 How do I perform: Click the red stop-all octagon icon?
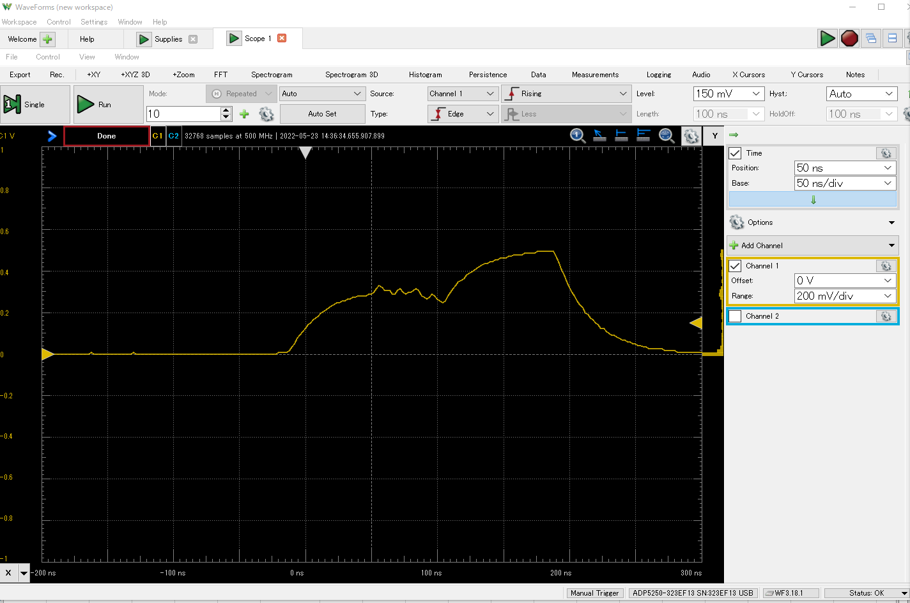(849, 39)
